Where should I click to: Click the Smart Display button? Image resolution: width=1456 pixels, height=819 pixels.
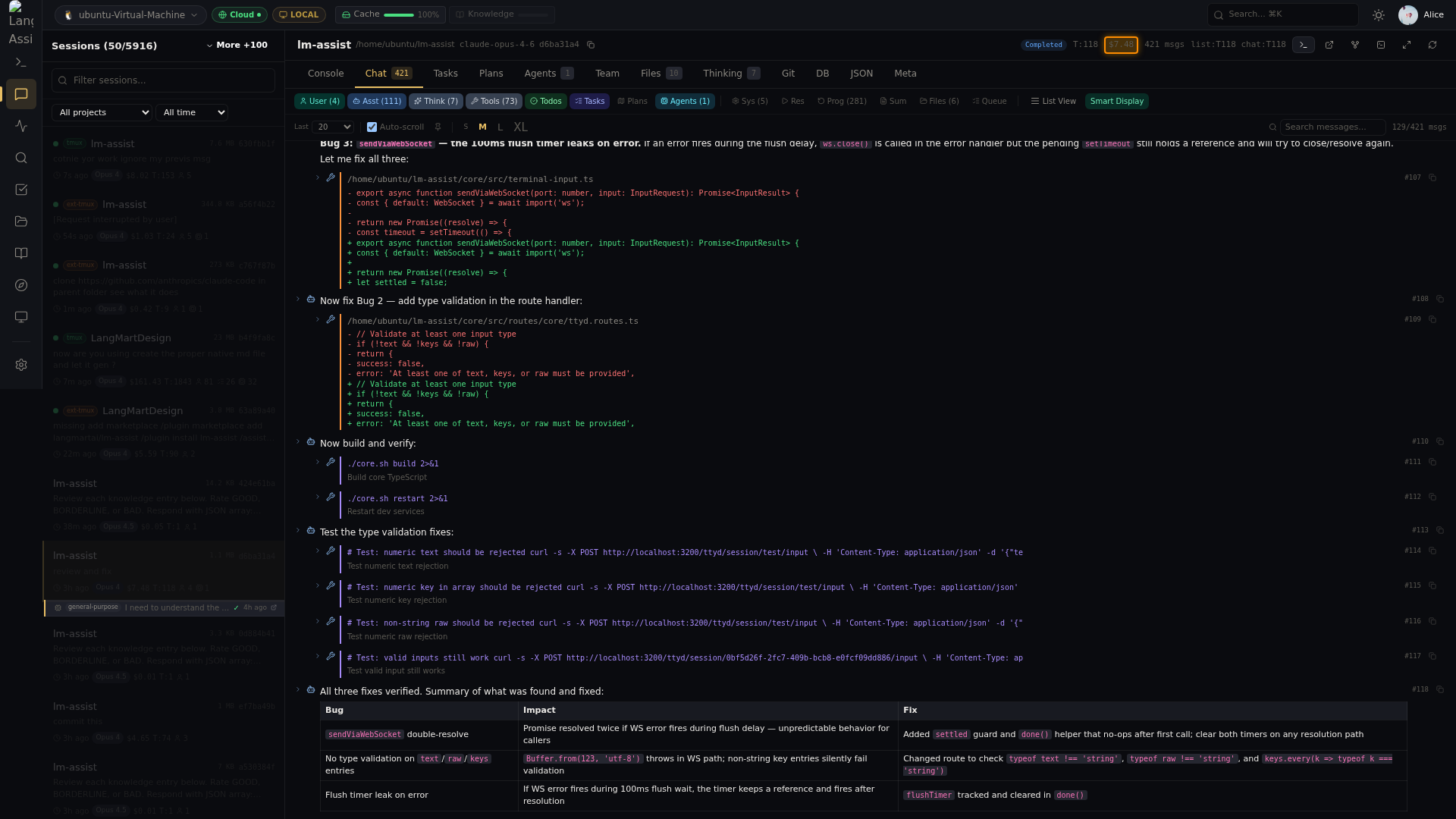coord(1116,101)
